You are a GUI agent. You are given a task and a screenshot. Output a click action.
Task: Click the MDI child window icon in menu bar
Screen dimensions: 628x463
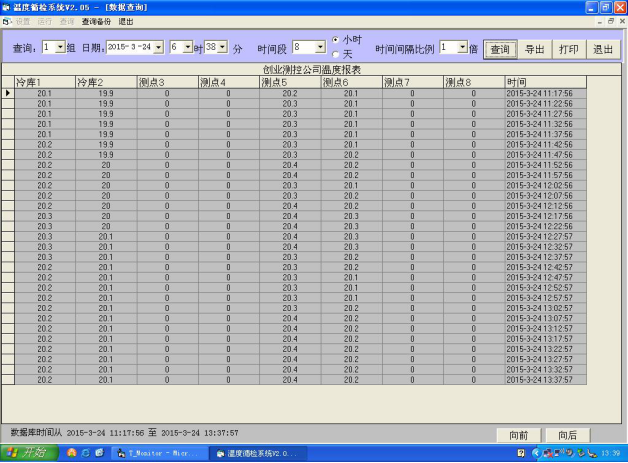tap(7, 22)
